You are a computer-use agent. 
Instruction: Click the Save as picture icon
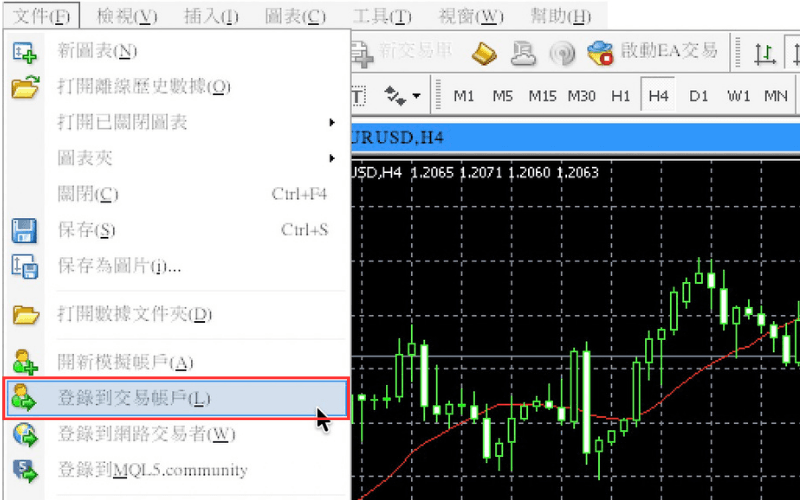coord(24,266)
